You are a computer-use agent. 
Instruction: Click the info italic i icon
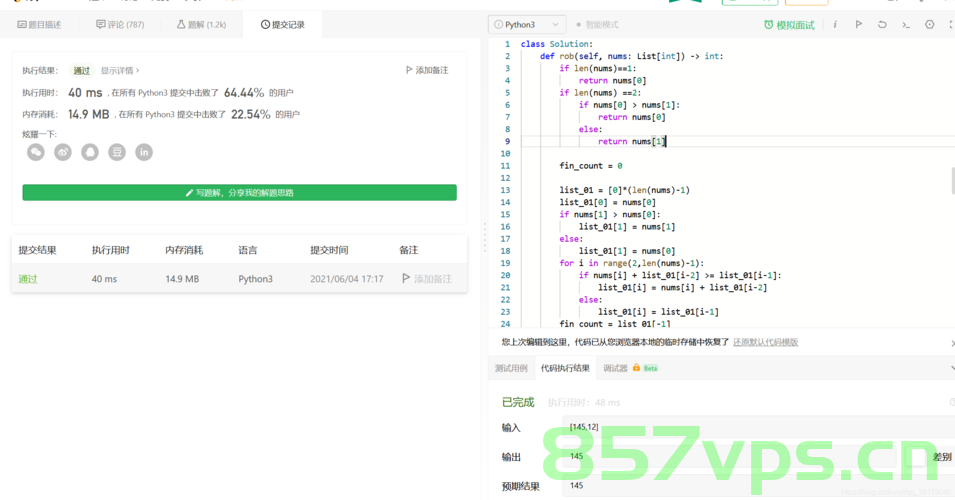point(835,24)
